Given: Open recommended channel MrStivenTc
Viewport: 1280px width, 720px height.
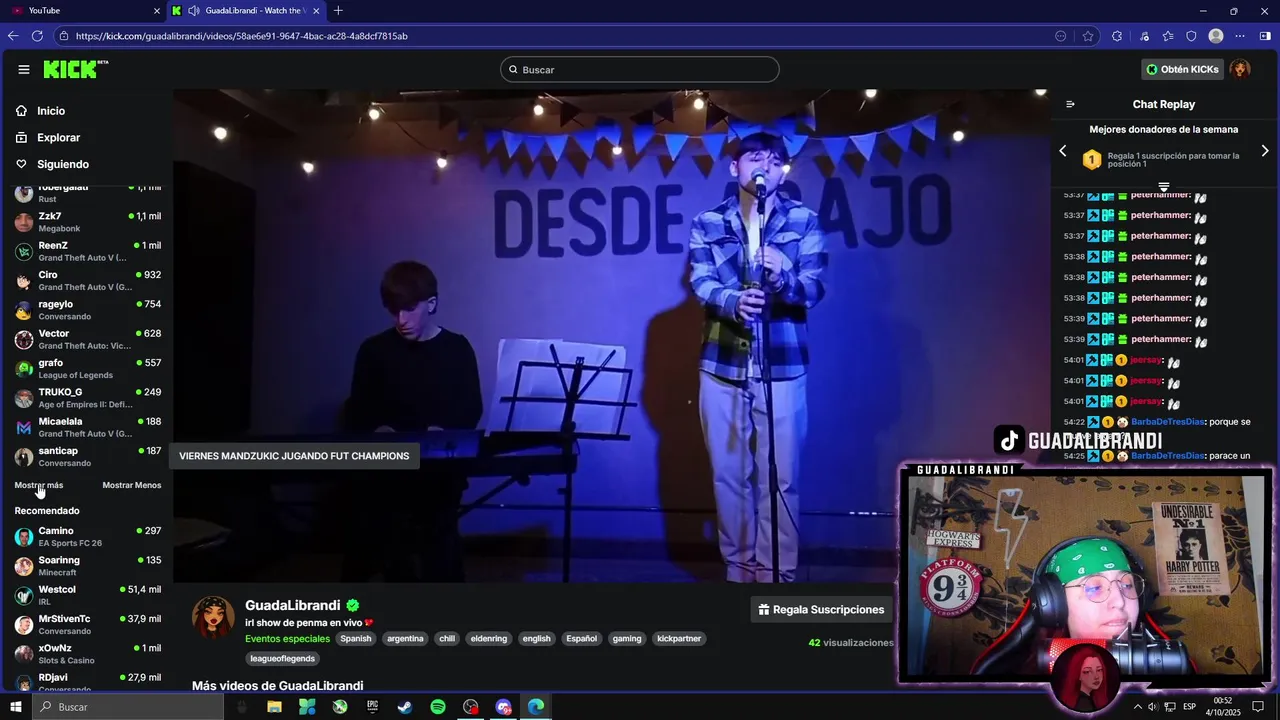Looking at the screenshot, I should [88, 625].
